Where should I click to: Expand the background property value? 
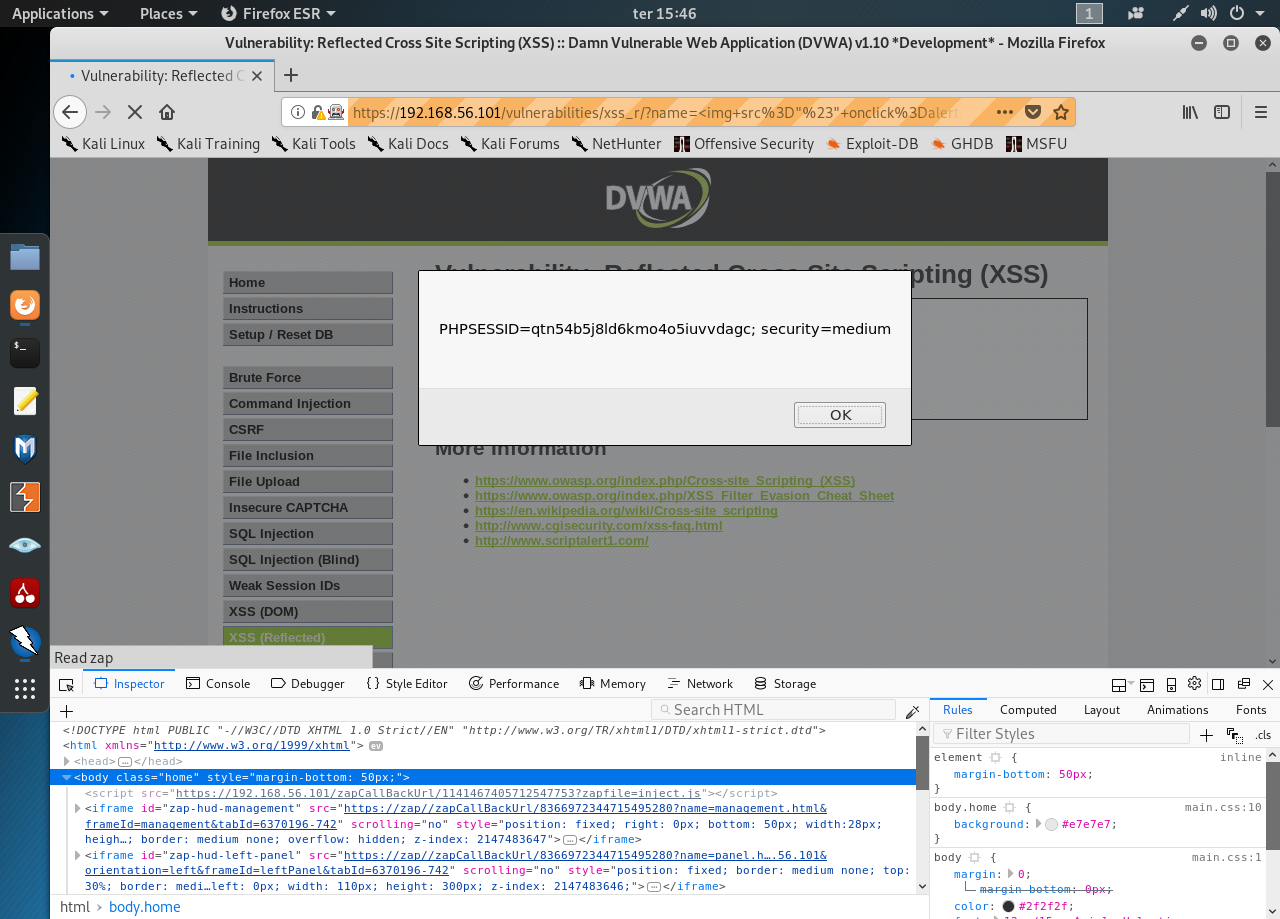pos(1036,824)
